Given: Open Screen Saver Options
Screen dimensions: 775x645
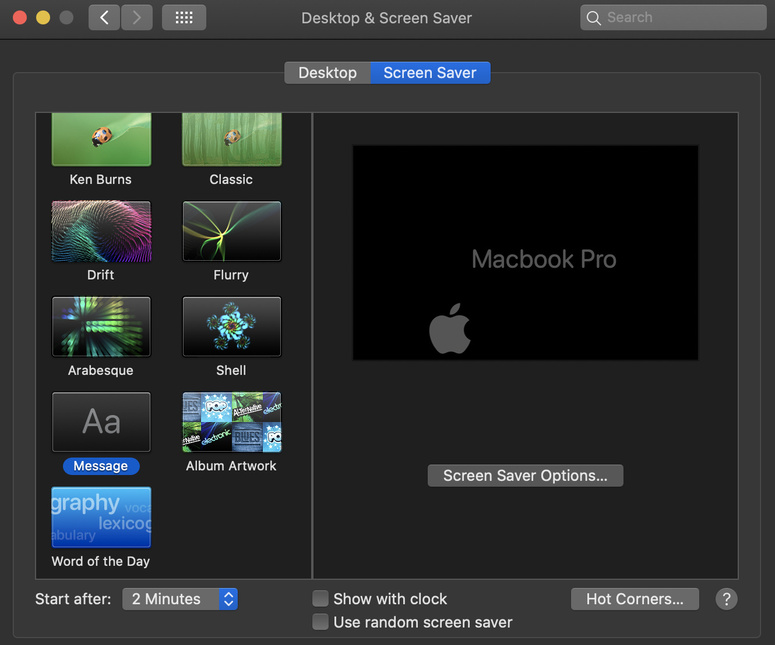Looking at the screenshot, I should tap(525, 475).
